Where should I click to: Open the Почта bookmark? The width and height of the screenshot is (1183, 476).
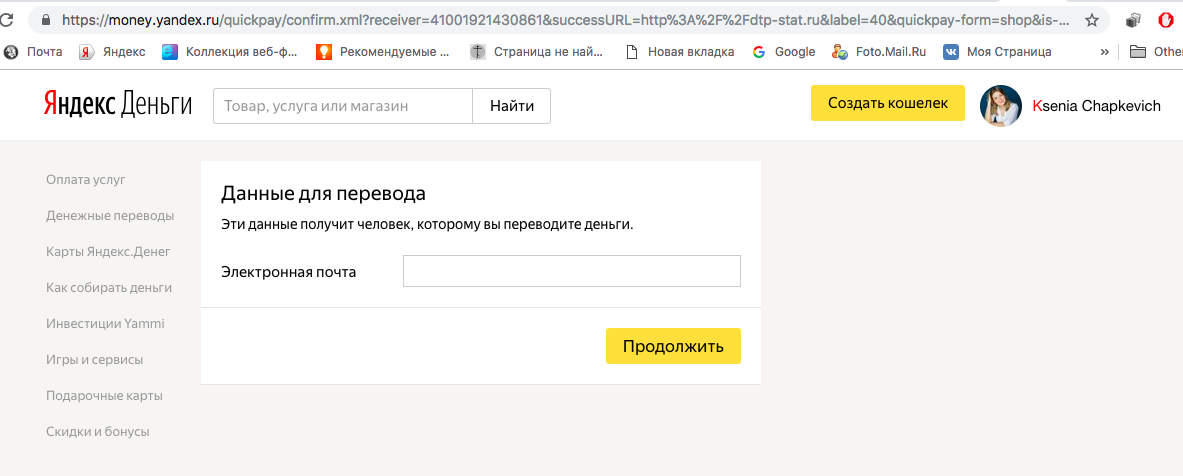34,52
